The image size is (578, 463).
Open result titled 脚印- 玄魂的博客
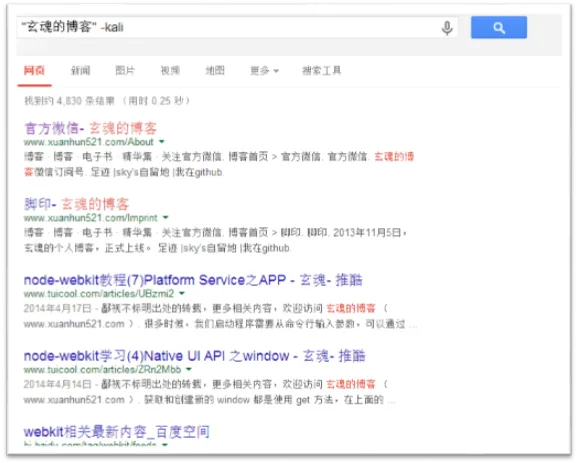tap(77, 204)
